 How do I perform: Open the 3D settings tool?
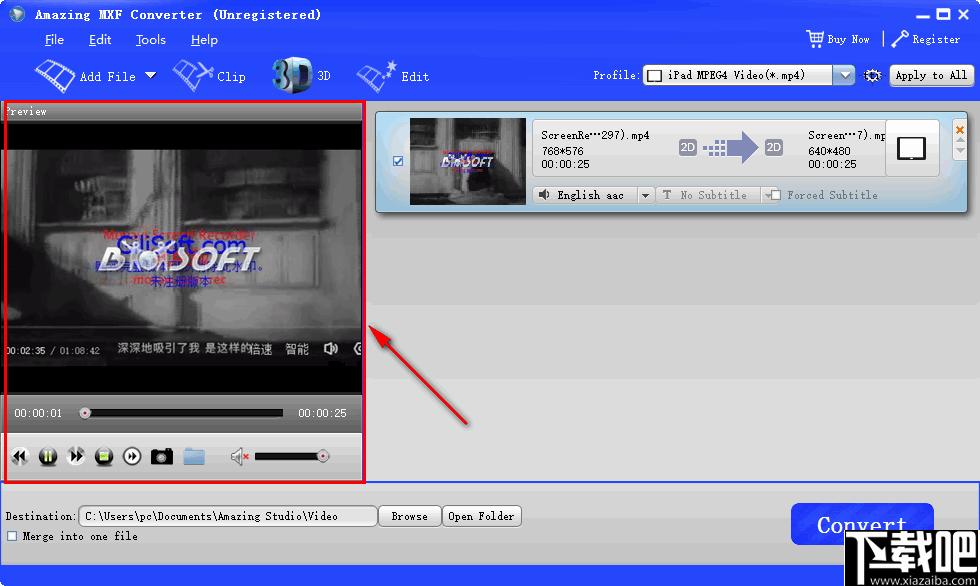[302, 76]
